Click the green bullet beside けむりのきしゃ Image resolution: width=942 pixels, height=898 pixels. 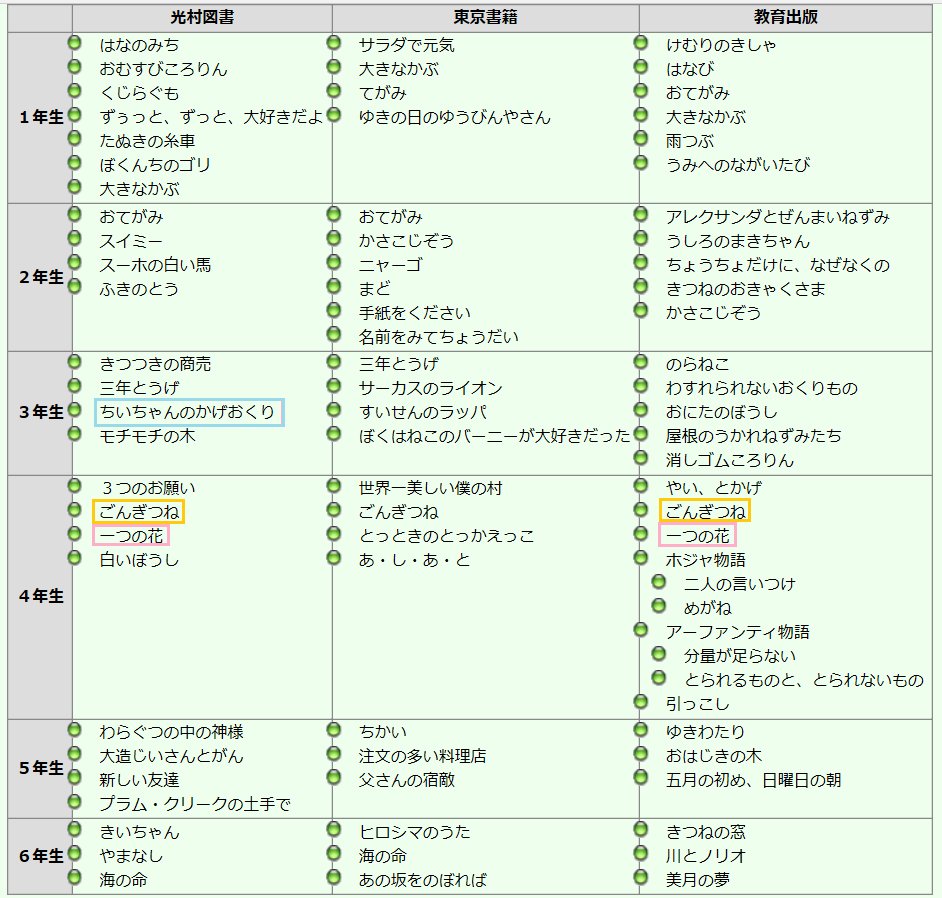pos(639,44)
